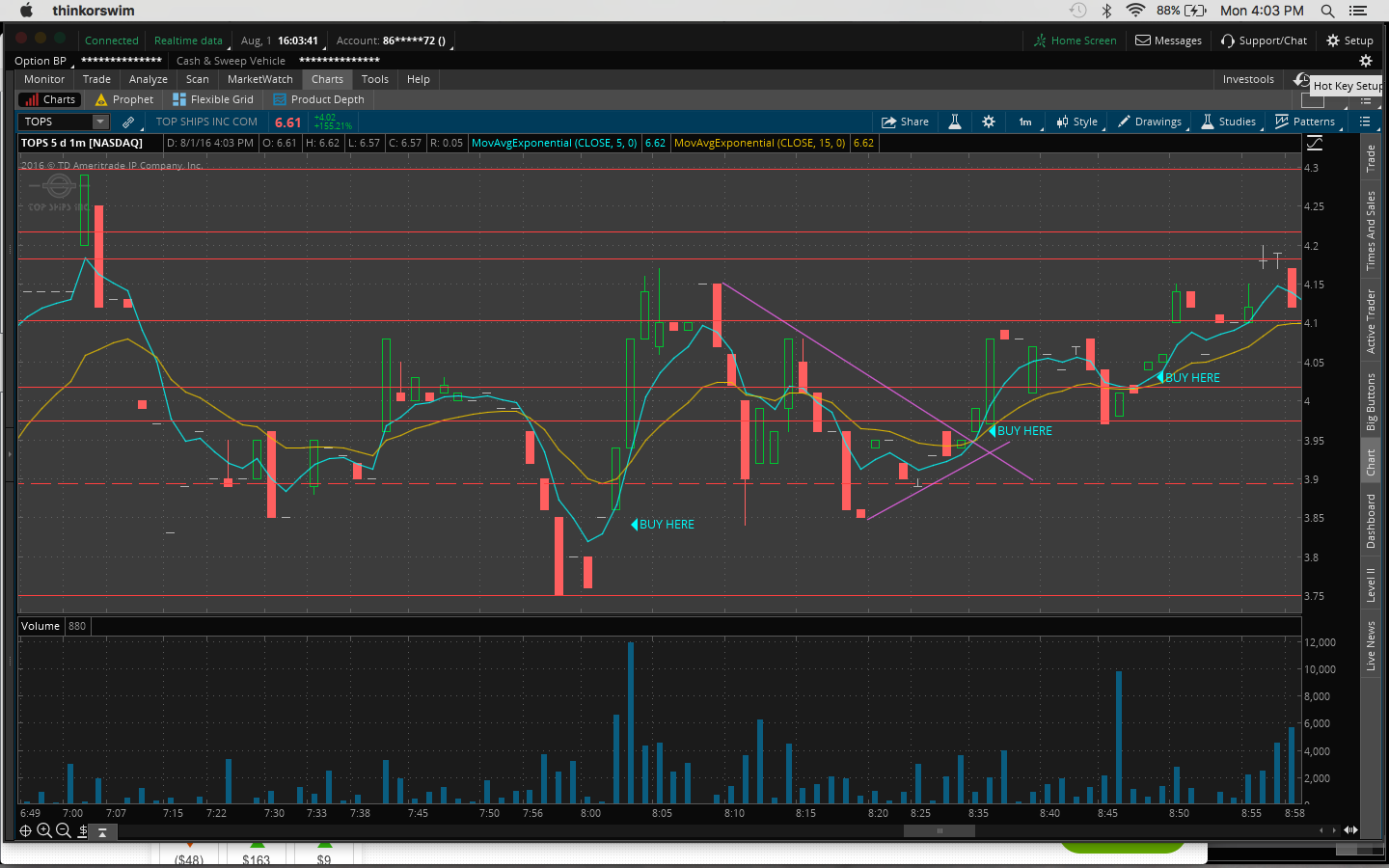This screenshot has height=868, width=1389.
Task: Switch to the Analyze main tab
Action: [x=149, y=79]
